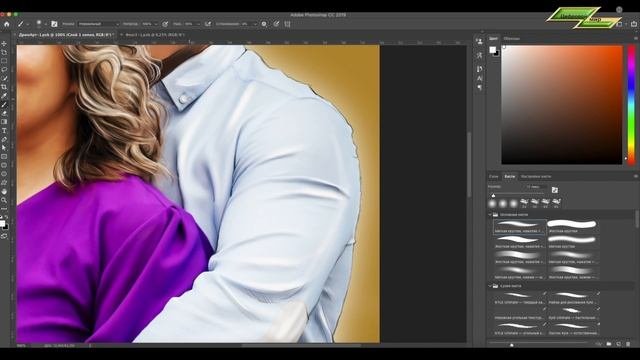Screen dimensions: 640x360
Task: Open the brush preset picker dropdown arrow
Action: pos(45,24)
